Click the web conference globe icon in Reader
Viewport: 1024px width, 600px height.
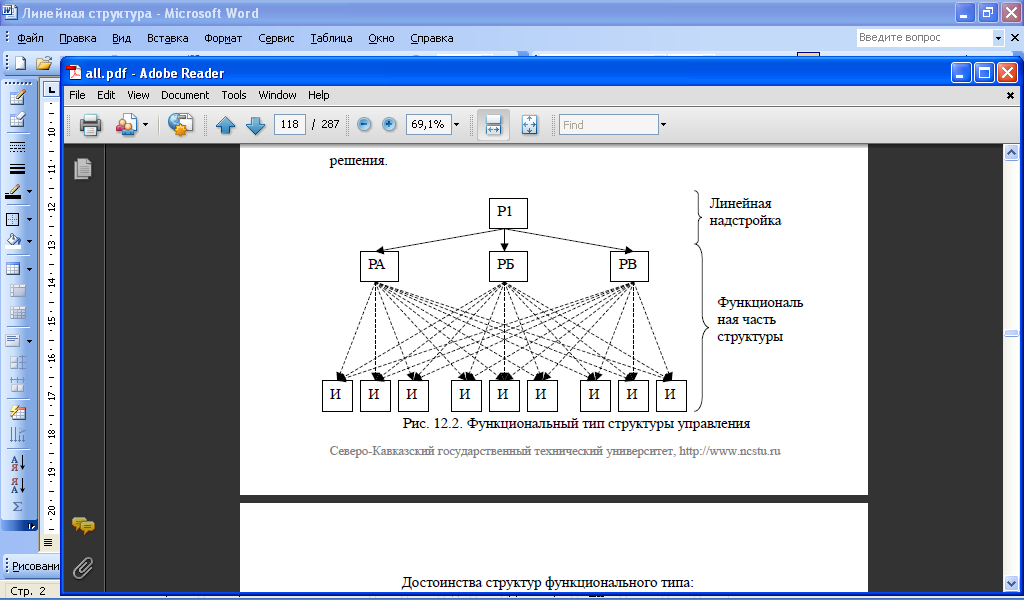click(180, 124)
